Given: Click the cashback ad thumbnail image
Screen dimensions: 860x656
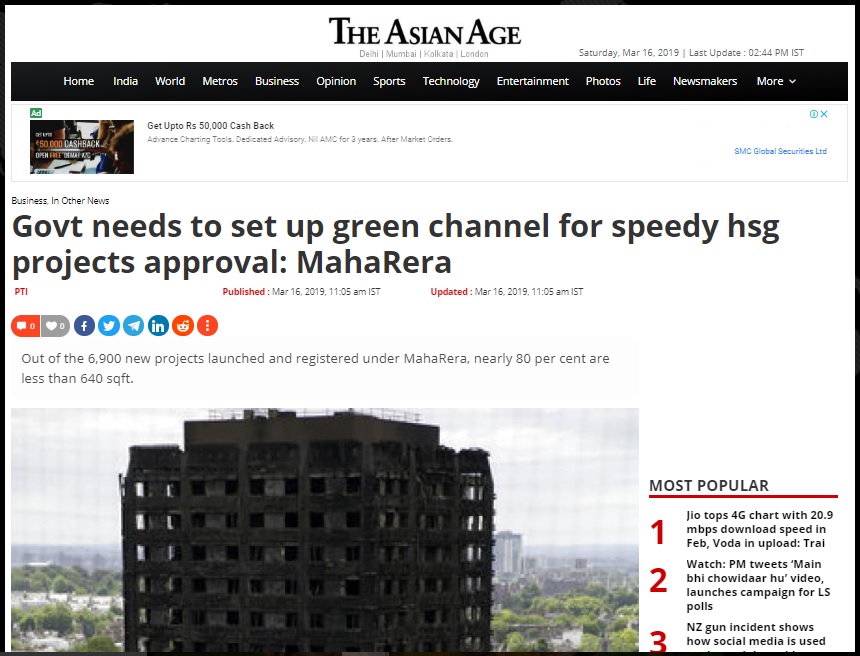Looking at the screenshot, I should point(82,146).
